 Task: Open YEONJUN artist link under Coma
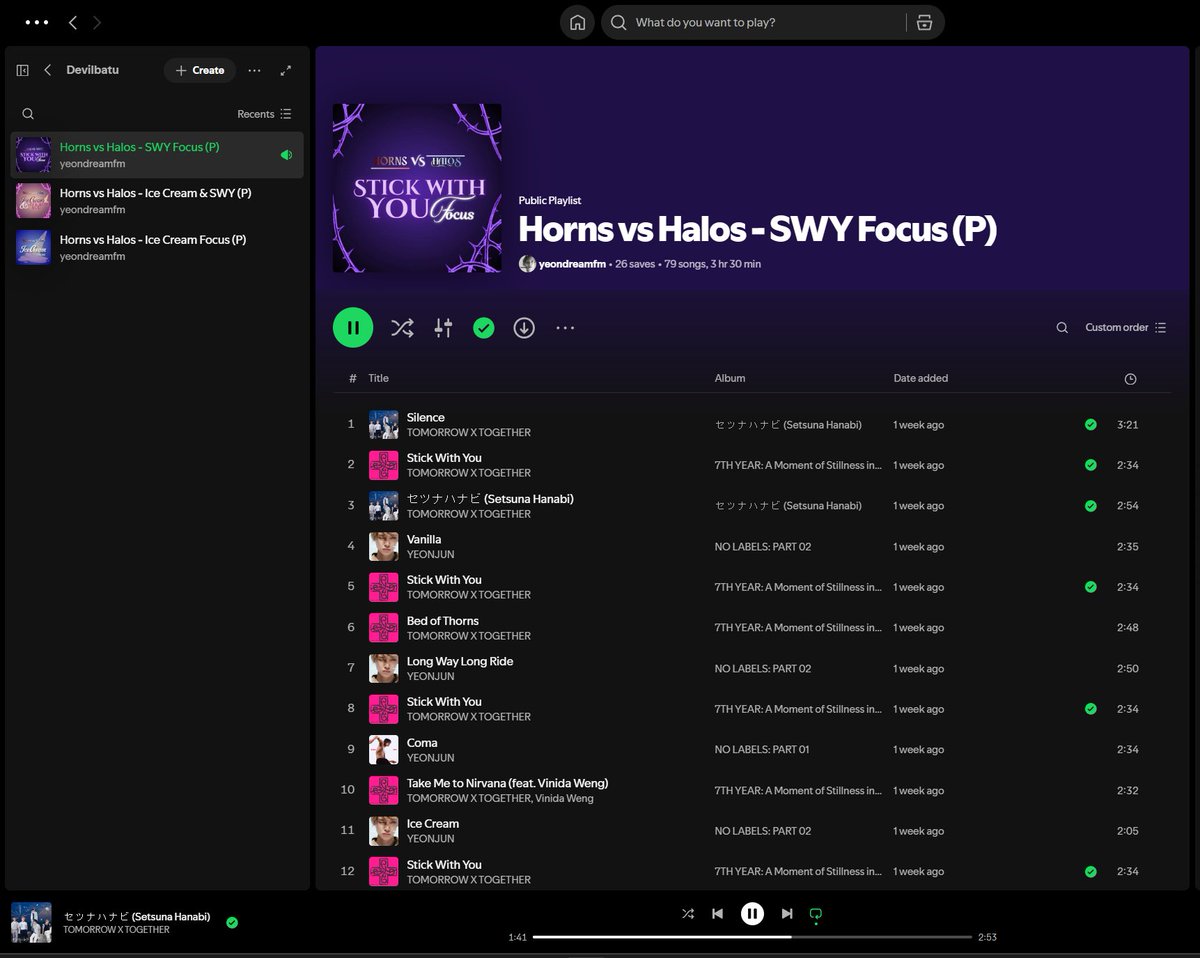coord(430,758)
